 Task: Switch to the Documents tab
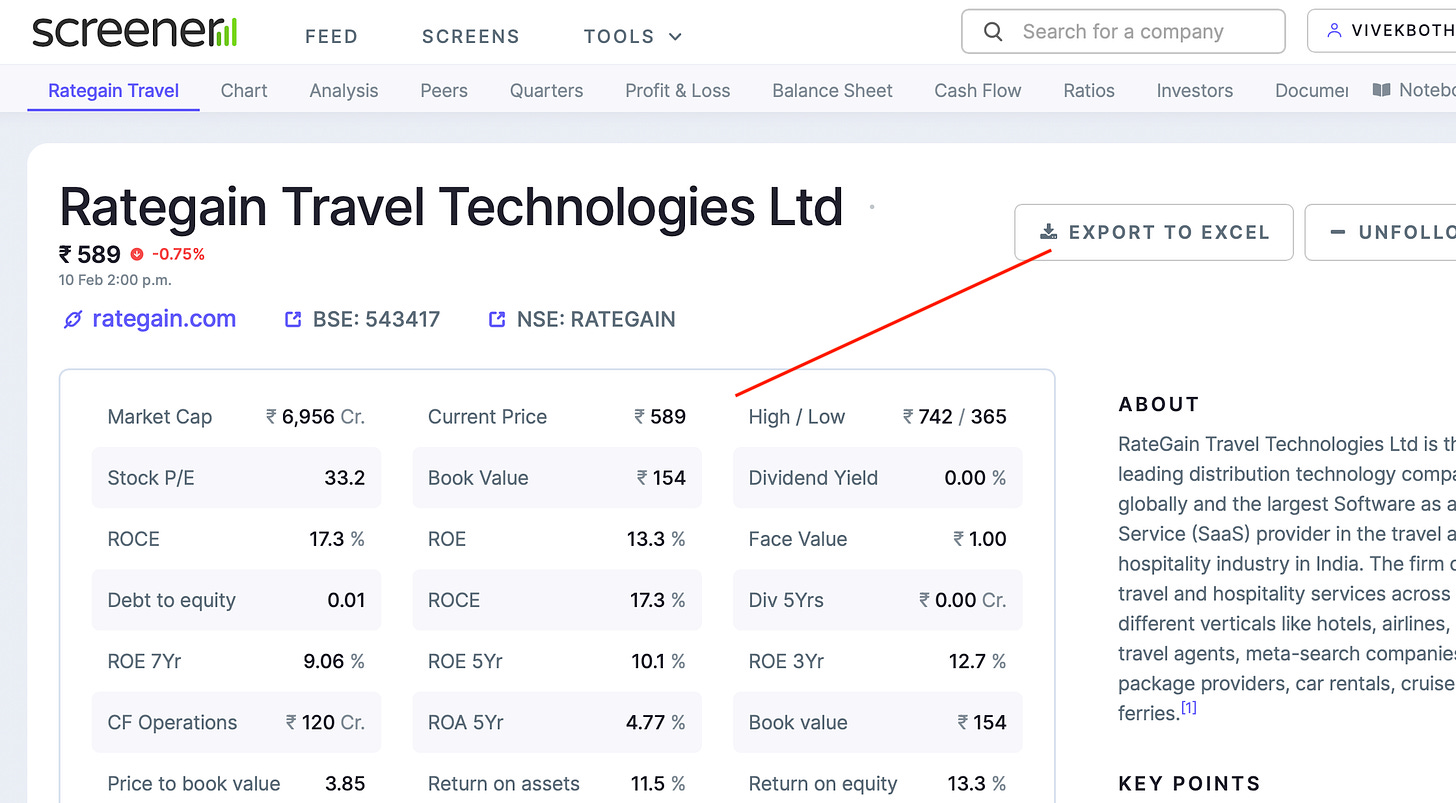[x=1312, y=90]
